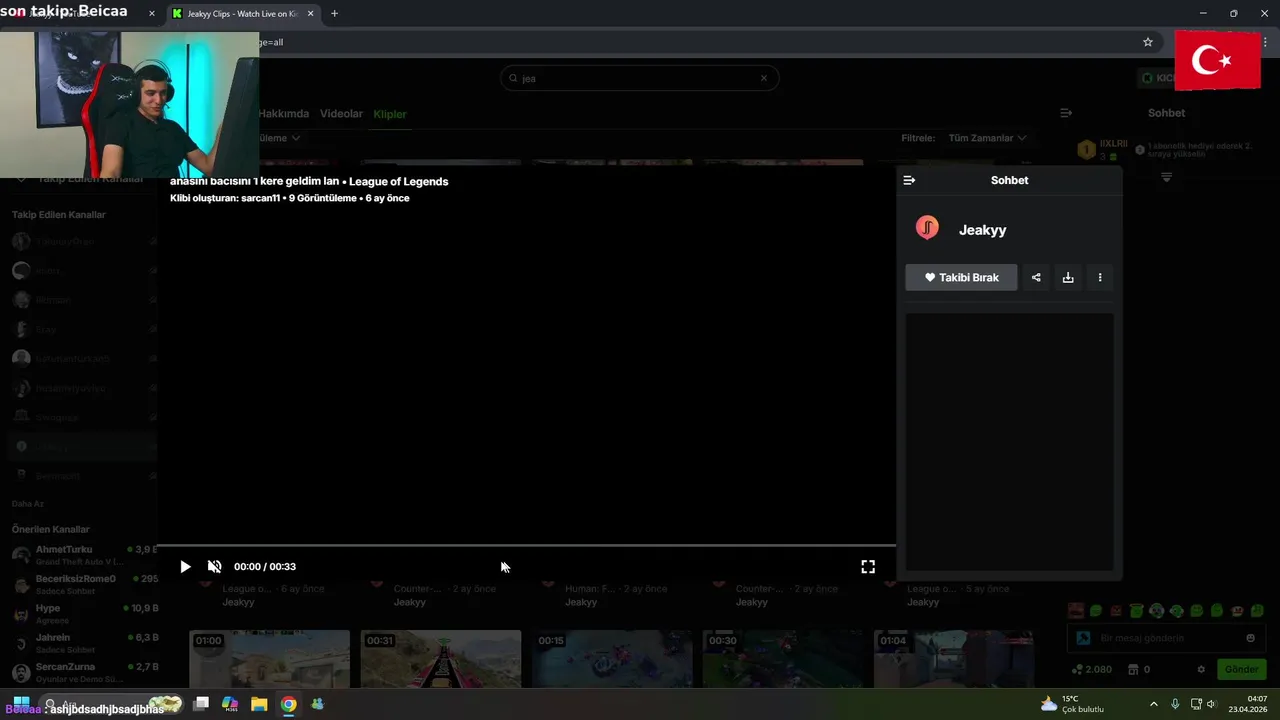The width and height of the screenshot is (1280, 720).
Task: Open the microphone tray icon
Action: coord(1175,704)
